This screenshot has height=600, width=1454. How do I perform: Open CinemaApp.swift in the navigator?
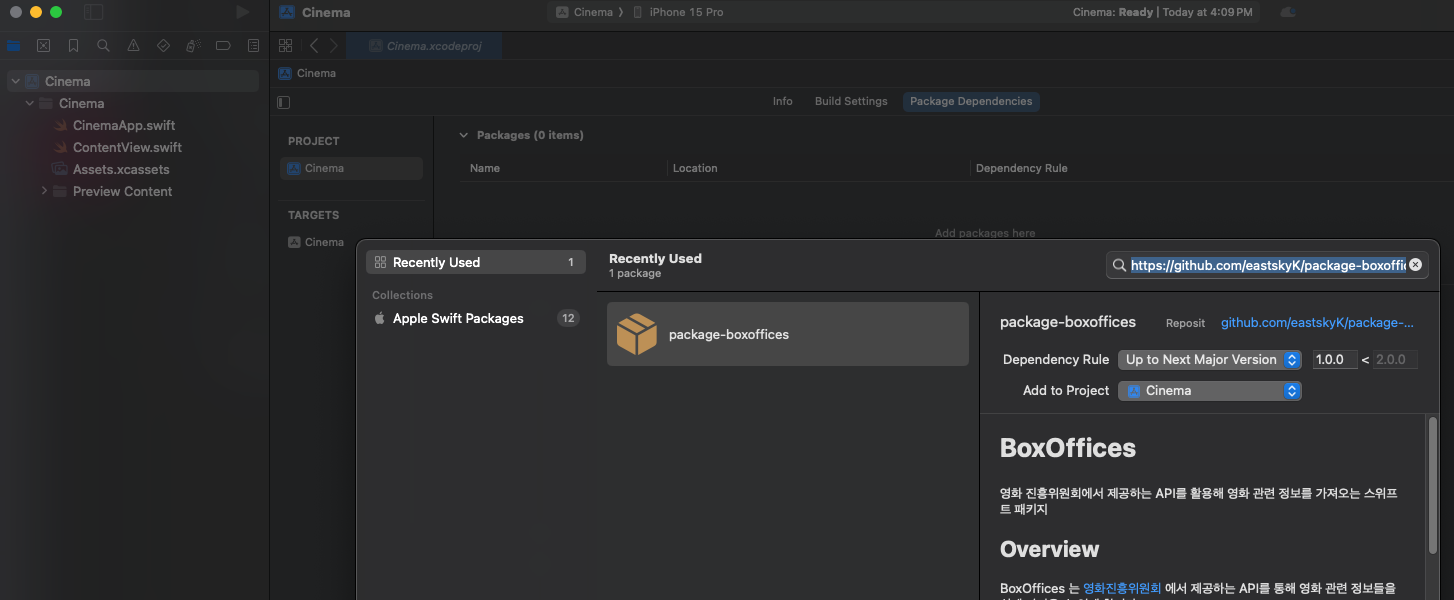pos(124,125)
